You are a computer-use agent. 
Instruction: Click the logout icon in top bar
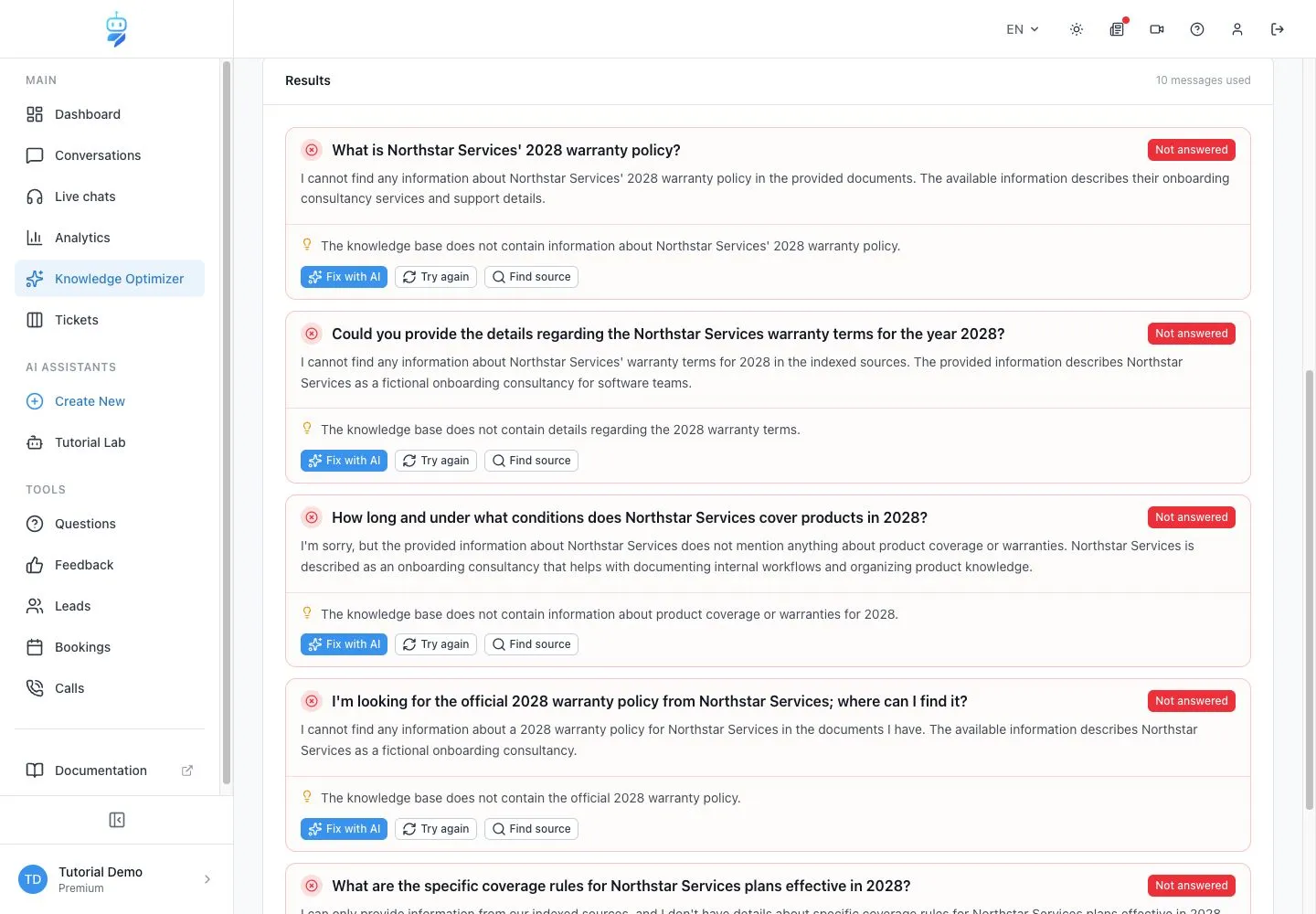coord(1278,29)
